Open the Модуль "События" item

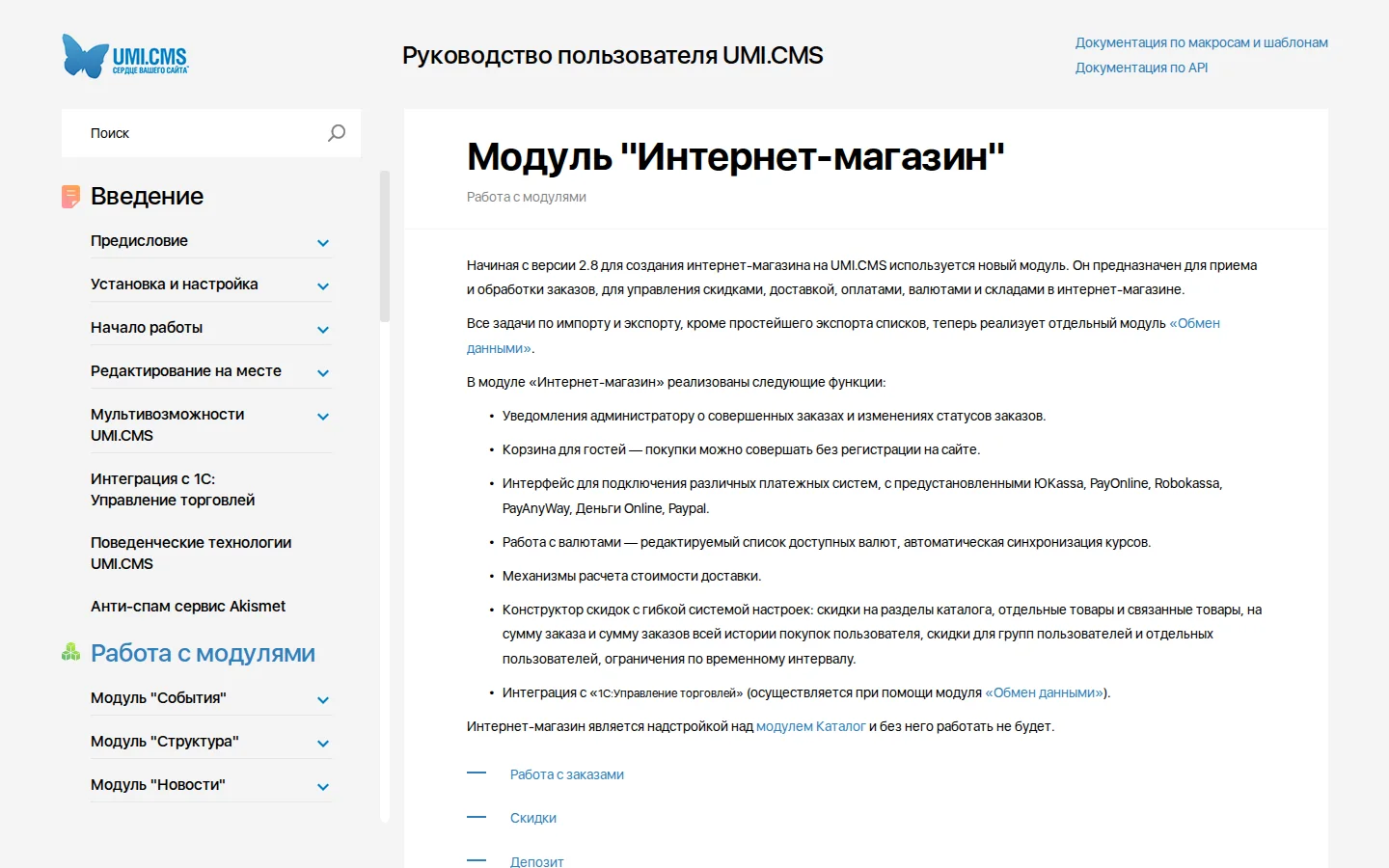(x=158, y=697)
